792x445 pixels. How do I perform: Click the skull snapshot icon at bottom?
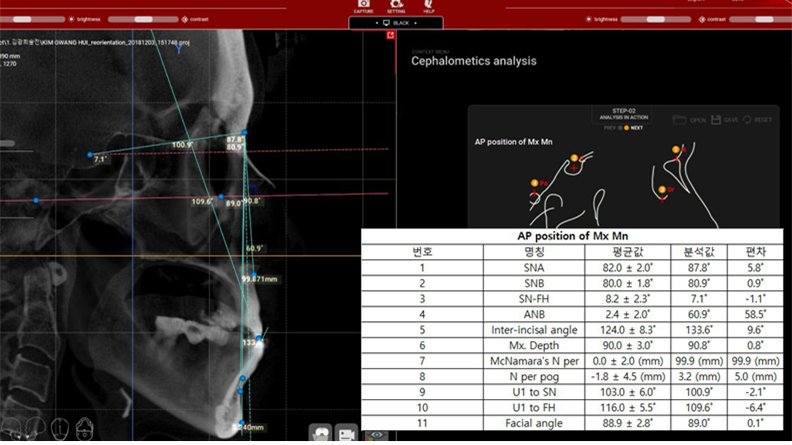coord(322,435)
